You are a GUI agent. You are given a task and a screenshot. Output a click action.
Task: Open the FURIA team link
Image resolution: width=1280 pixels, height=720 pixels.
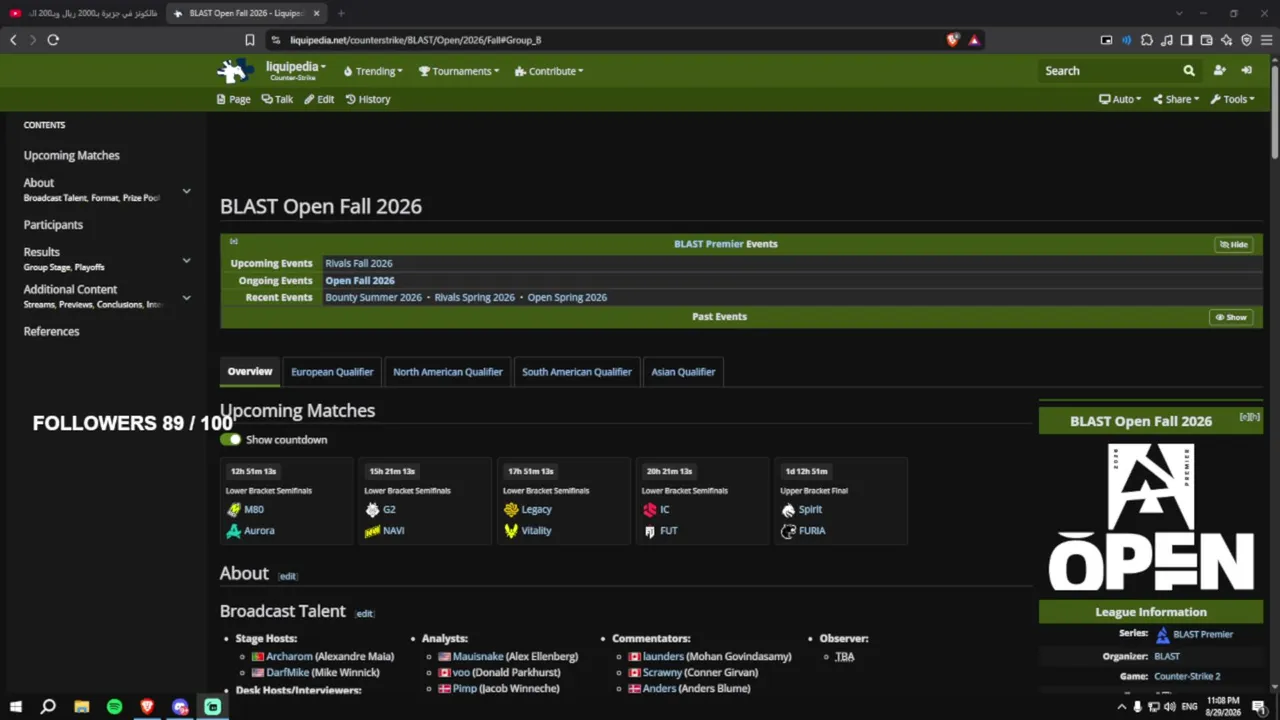click(812, 531)
